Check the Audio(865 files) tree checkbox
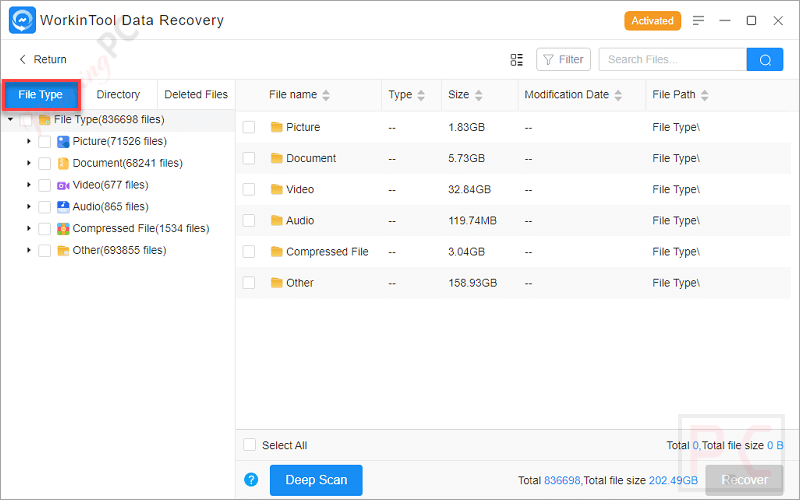The width and height of the screenshot is (800, 500). pyautogui.click(x=44, y=207)
